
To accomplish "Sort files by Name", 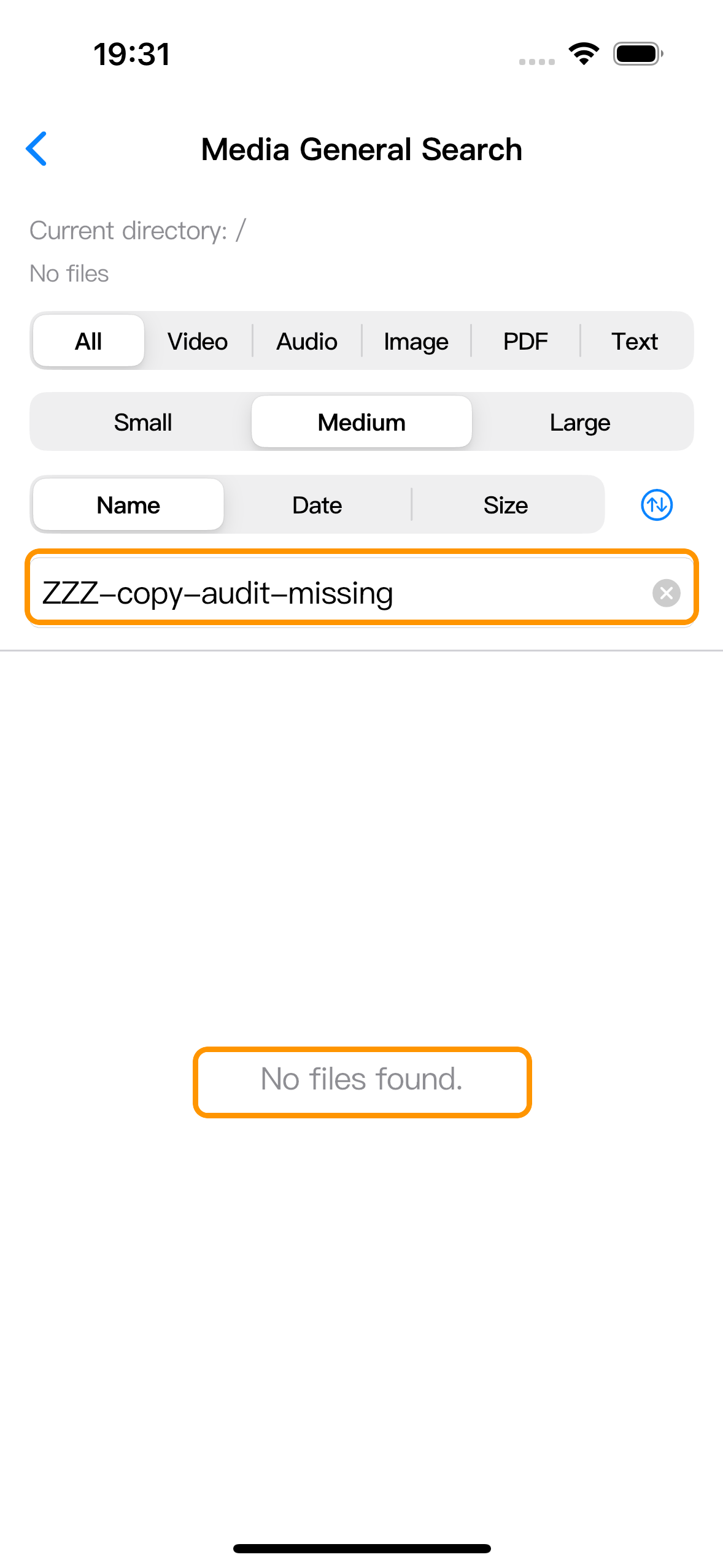I will click(128, 505).
